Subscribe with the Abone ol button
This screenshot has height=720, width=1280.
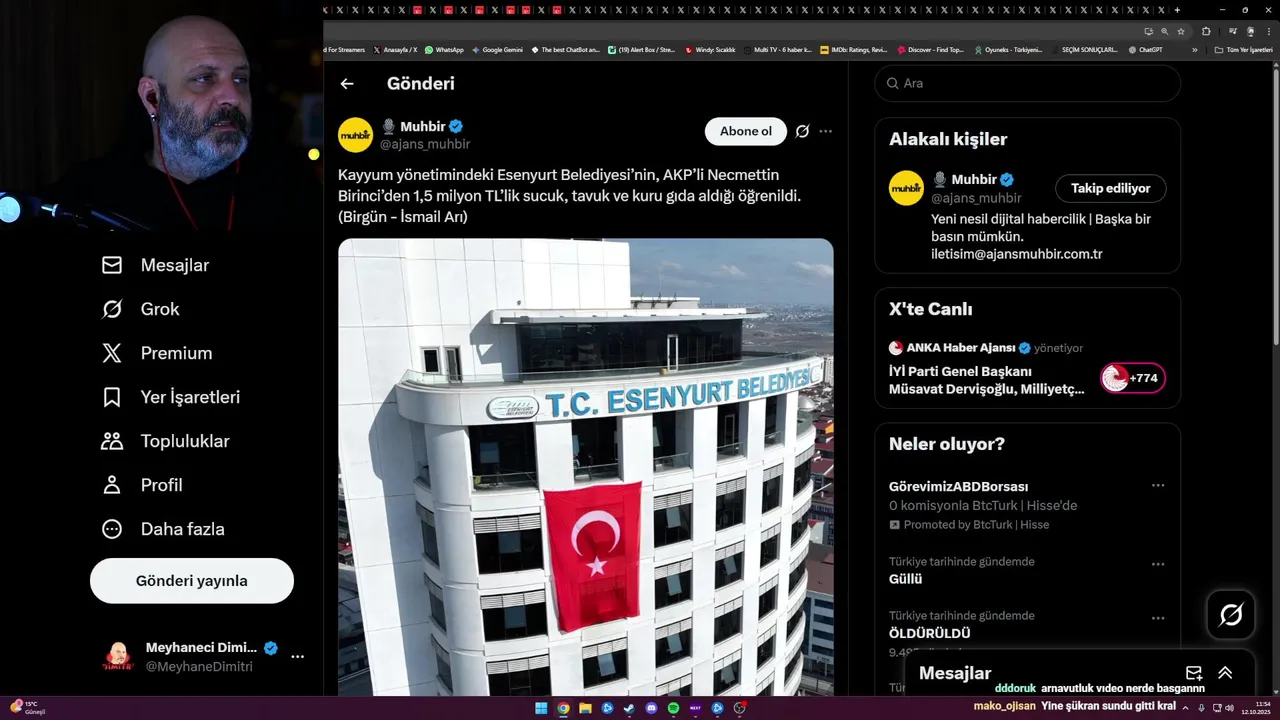(x=746, y=131)
